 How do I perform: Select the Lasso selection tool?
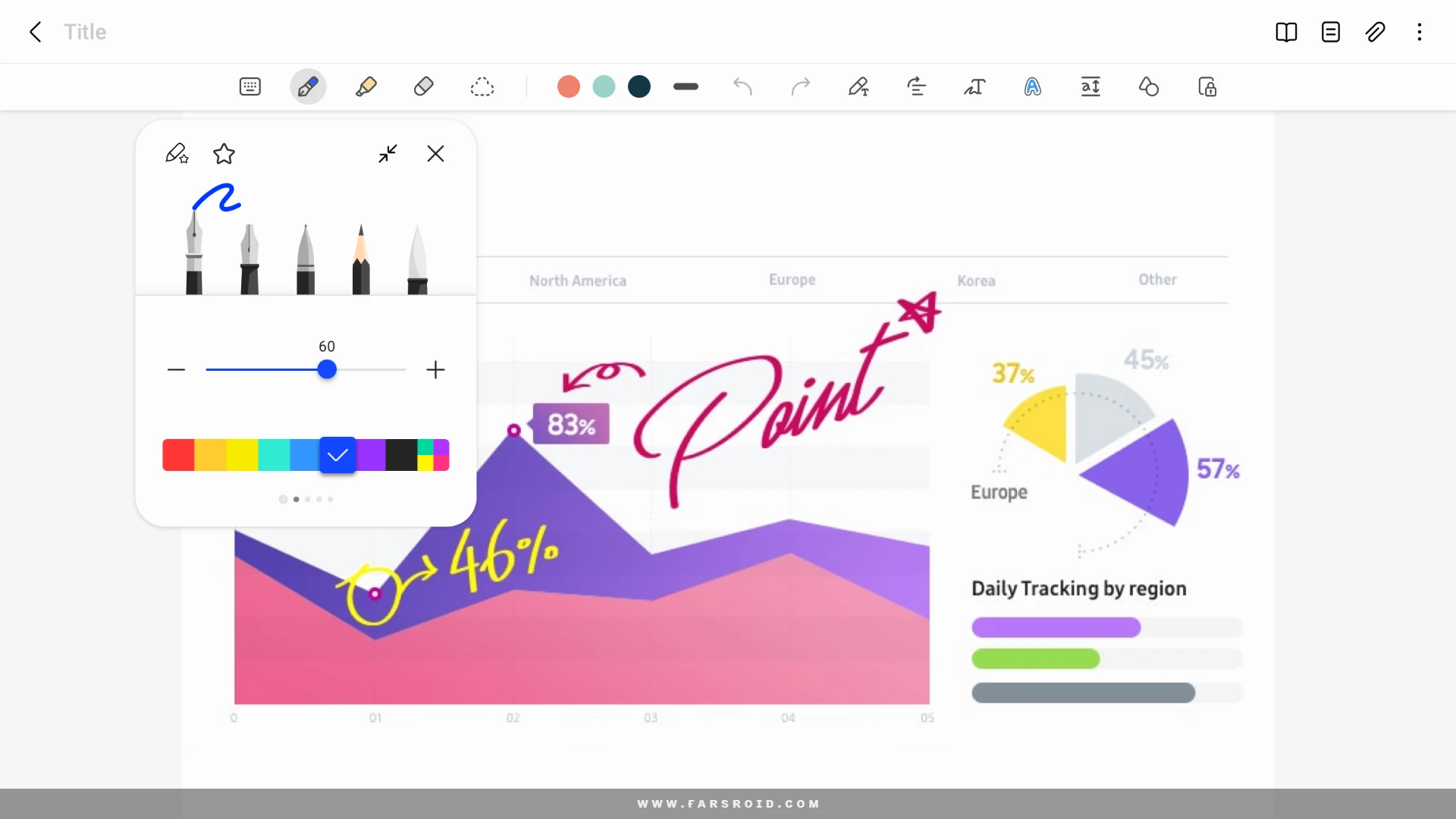(482, 86)
